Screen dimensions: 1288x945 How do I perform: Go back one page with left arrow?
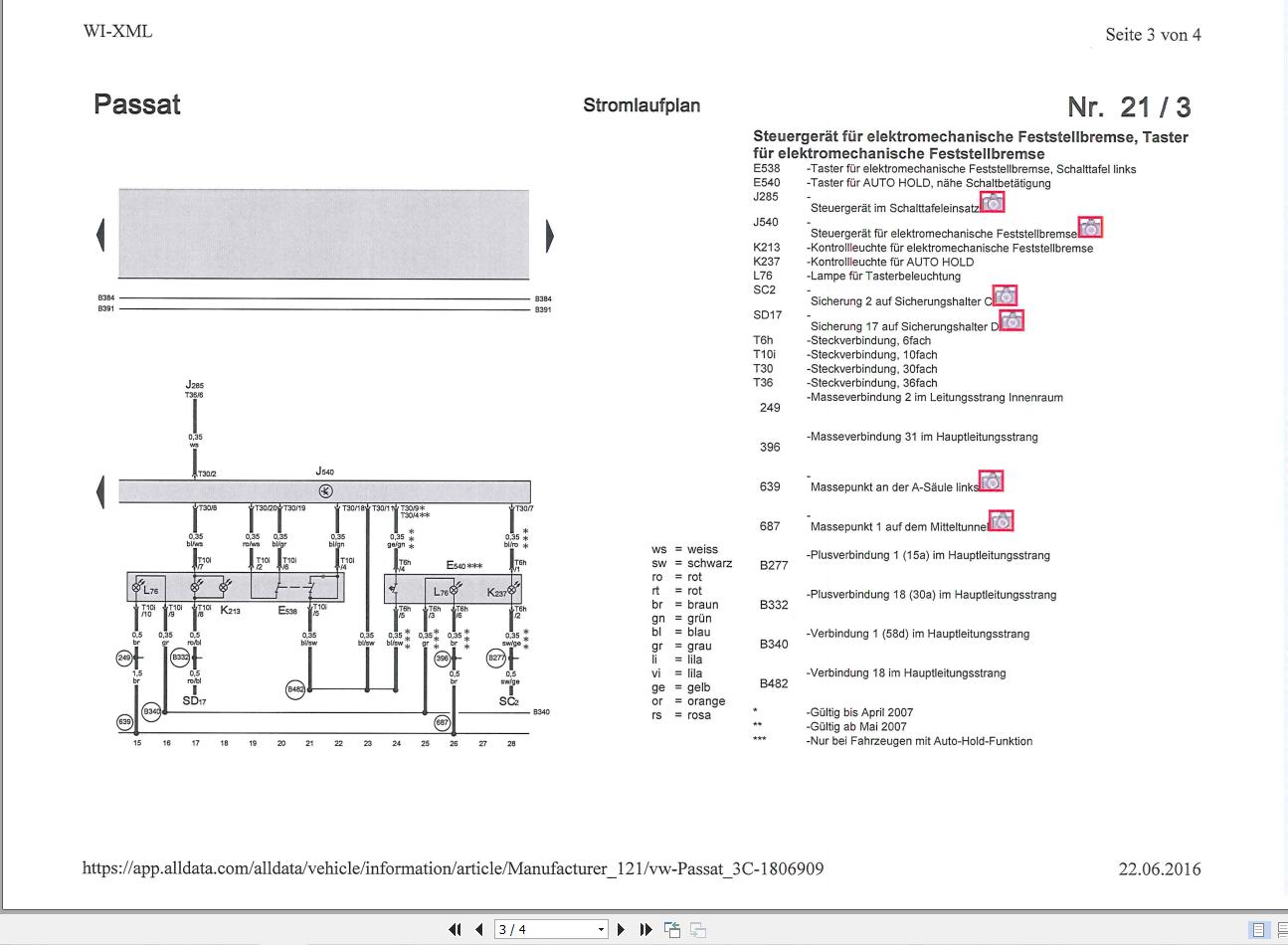(x=480, y=928)
